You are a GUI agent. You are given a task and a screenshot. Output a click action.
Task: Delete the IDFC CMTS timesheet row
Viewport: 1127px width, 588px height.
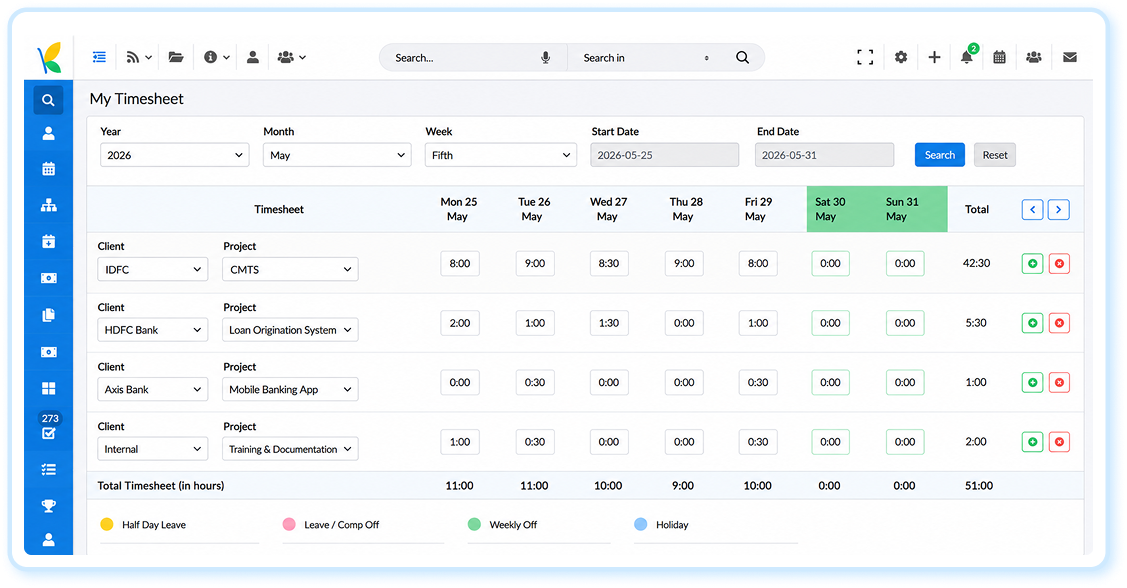click(x=1059, y=264)
